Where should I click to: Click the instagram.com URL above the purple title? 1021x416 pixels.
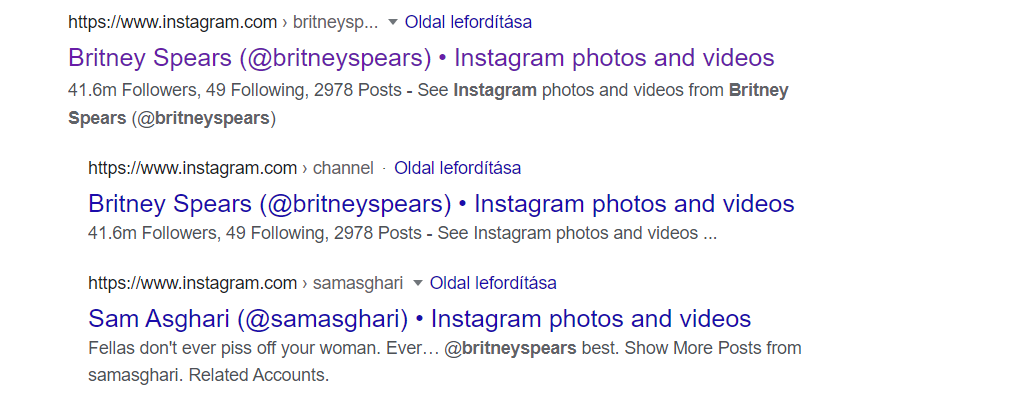(172, 22)
